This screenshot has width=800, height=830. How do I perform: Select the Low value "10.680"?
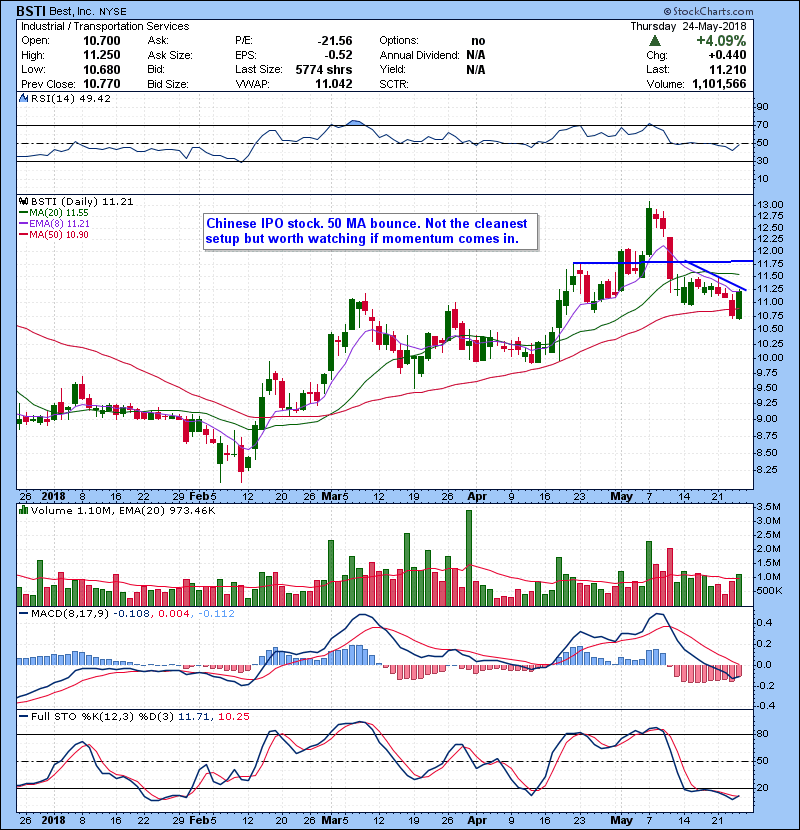pos(102,69)
